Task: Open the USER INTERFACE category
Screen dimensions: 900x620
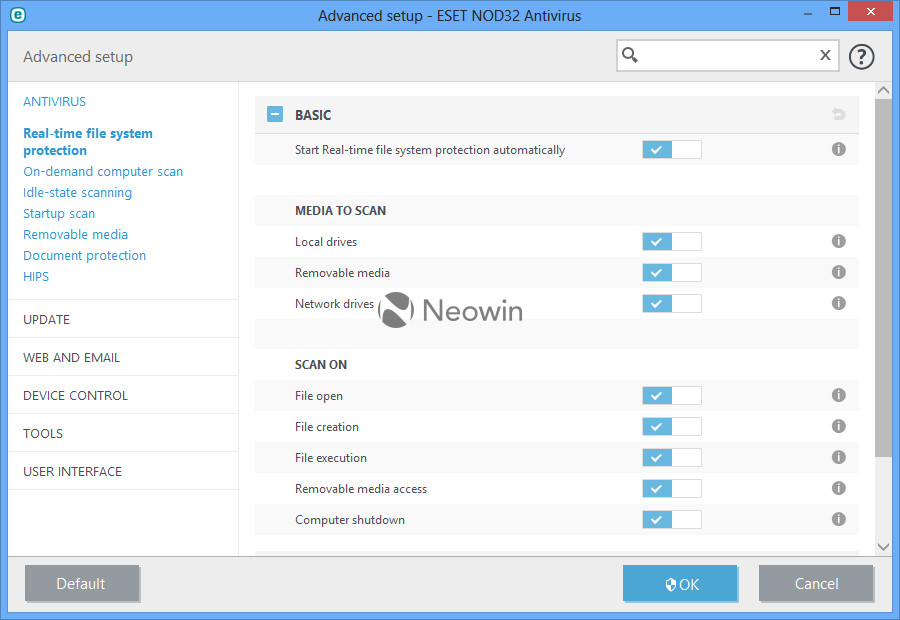Action: pos(72,471)
